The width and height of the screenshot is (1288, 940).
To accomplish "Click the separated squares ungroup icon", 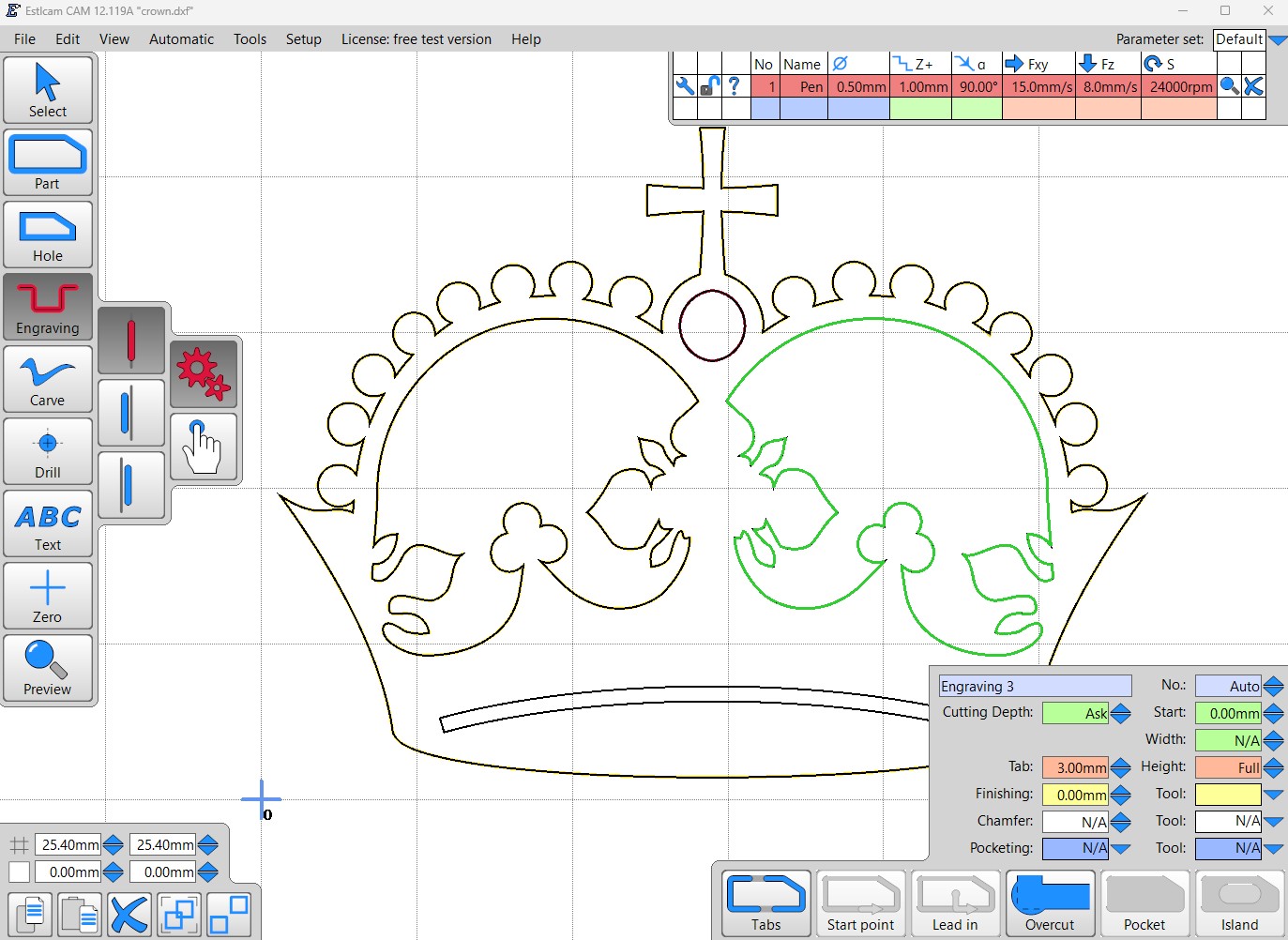I will point(229,915).
